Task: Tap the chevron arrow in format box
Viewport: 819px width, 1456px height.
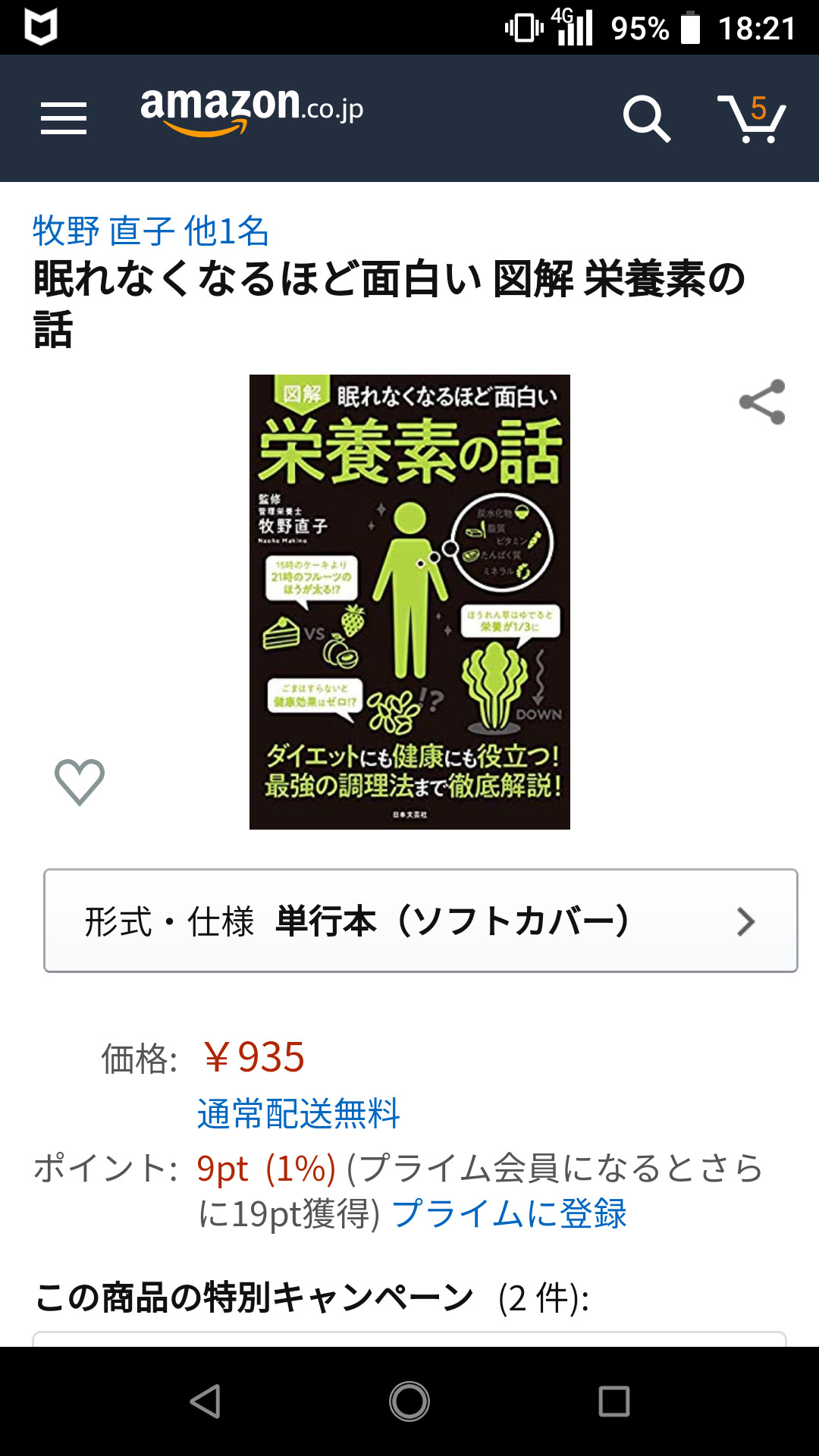Action: tap(746, 921)
